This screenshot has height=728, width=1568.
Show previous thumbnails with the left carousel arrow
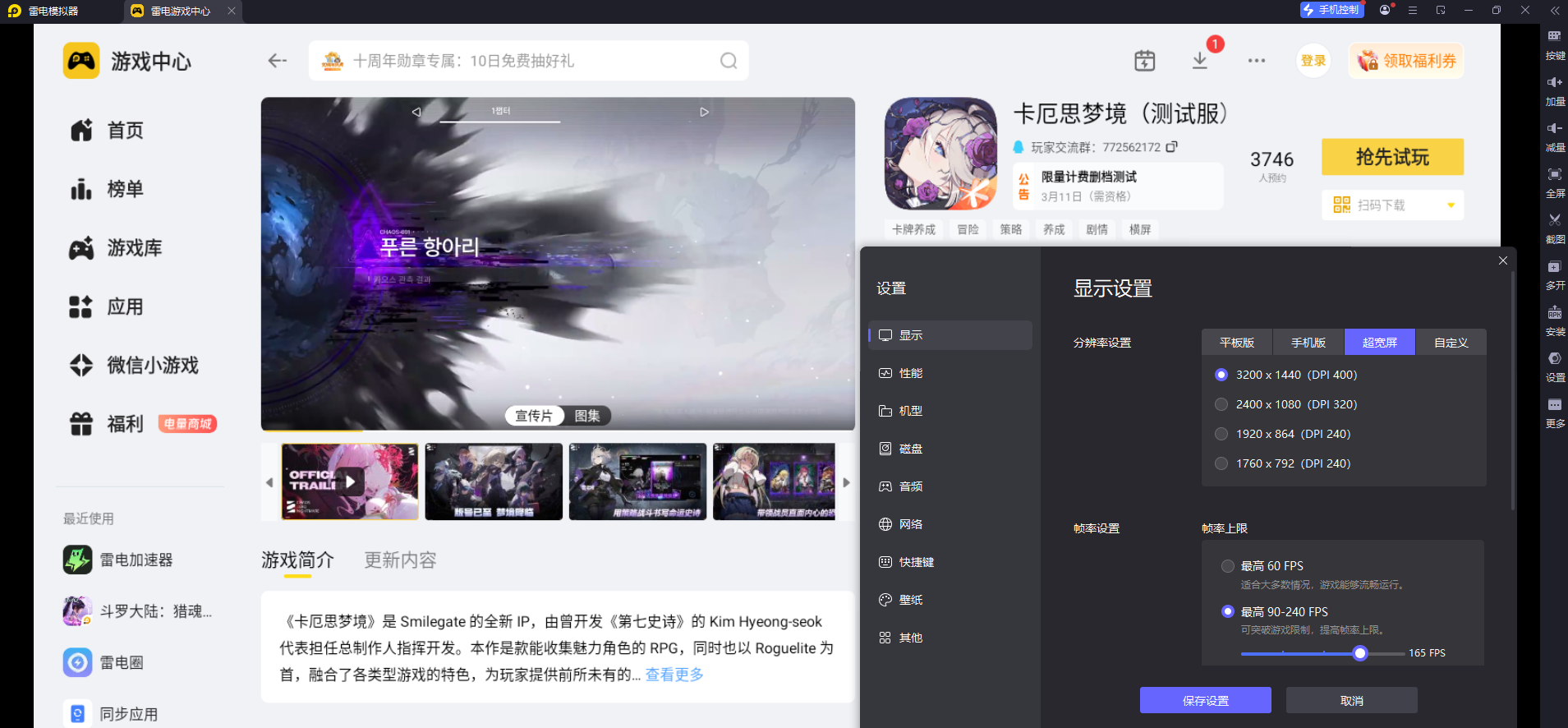(269, 482)
